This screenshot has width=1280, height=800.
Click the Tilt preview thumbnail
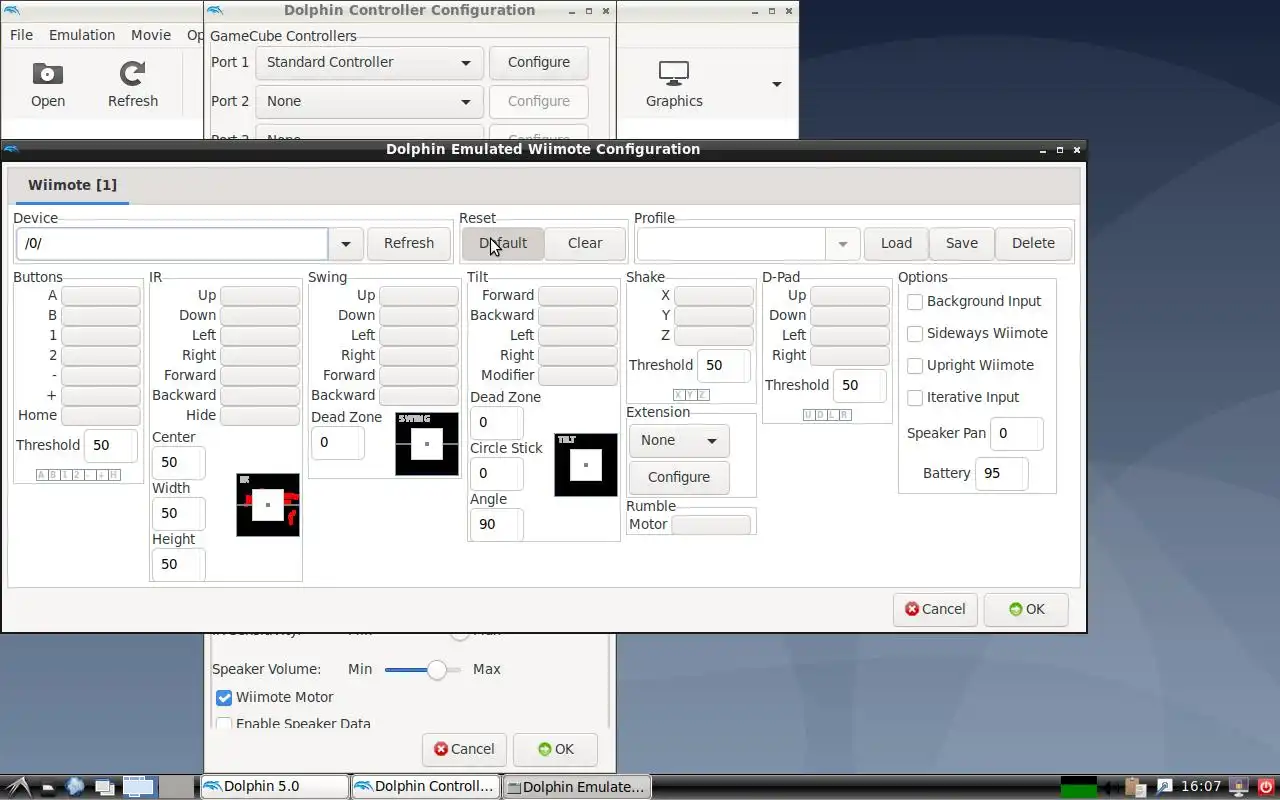coord(586,465)
